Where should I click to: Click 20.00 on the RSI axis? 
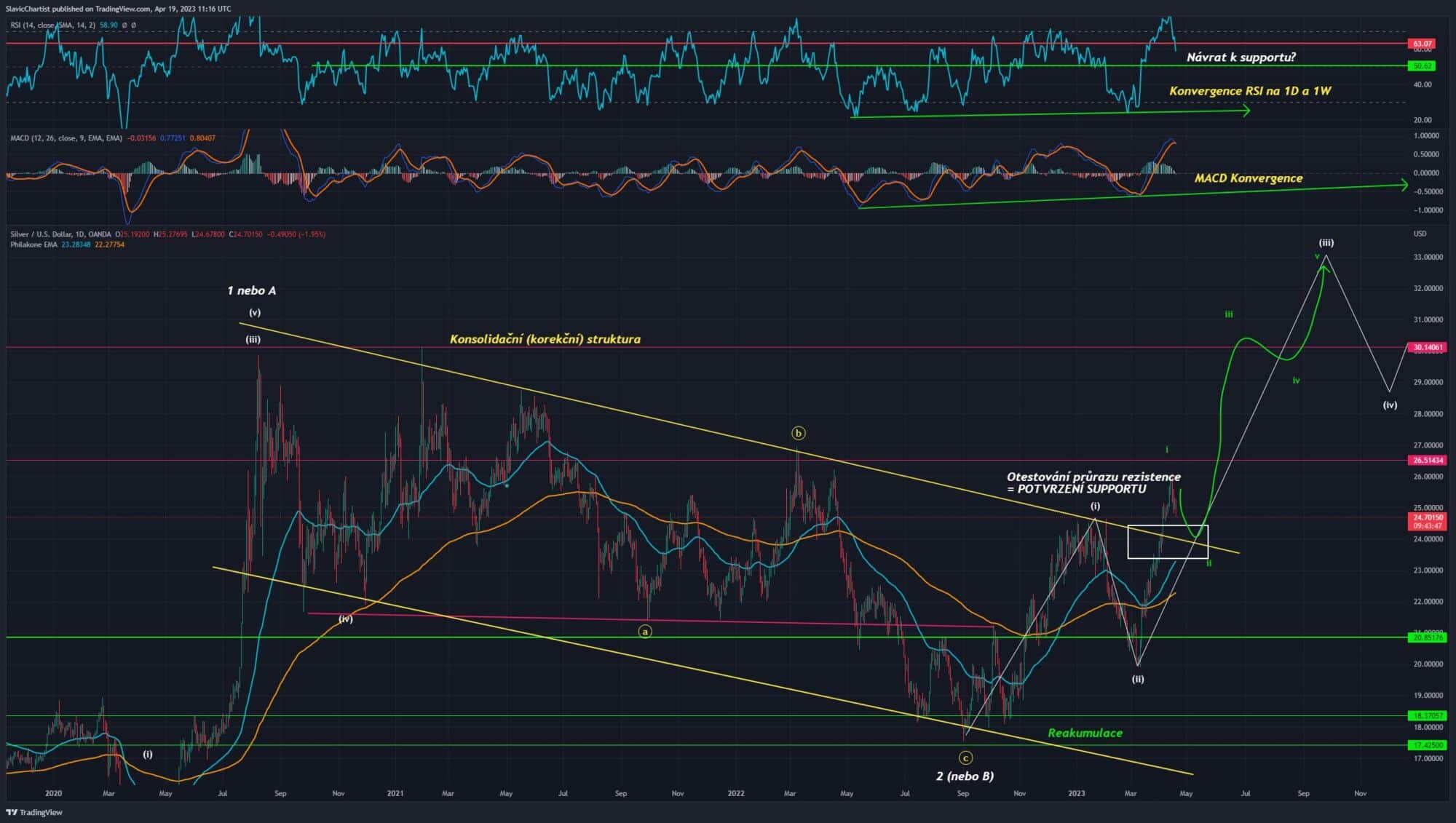point(1422,120)
